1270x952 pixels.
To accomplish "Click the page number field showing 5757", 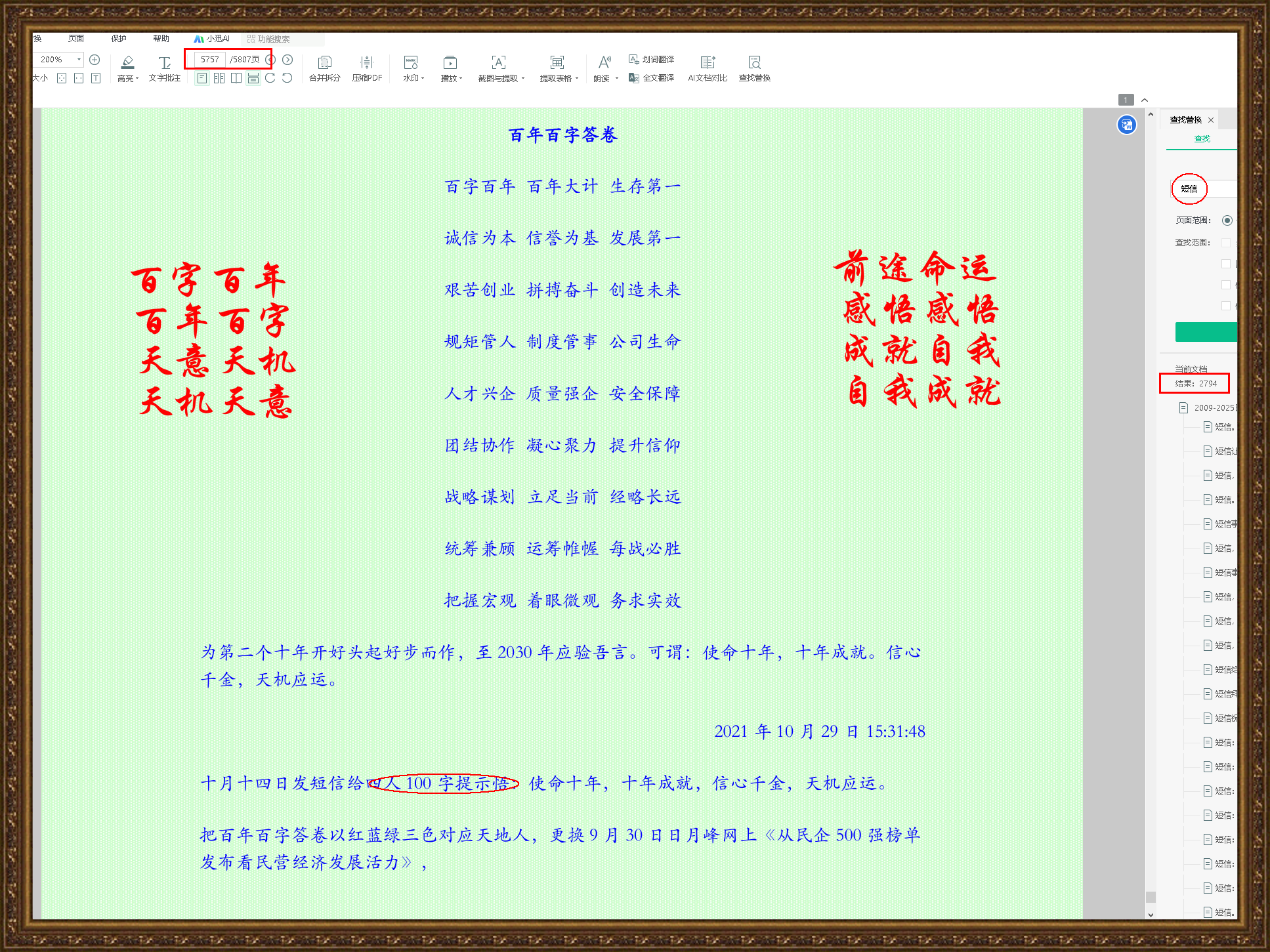I will [210, 60].
